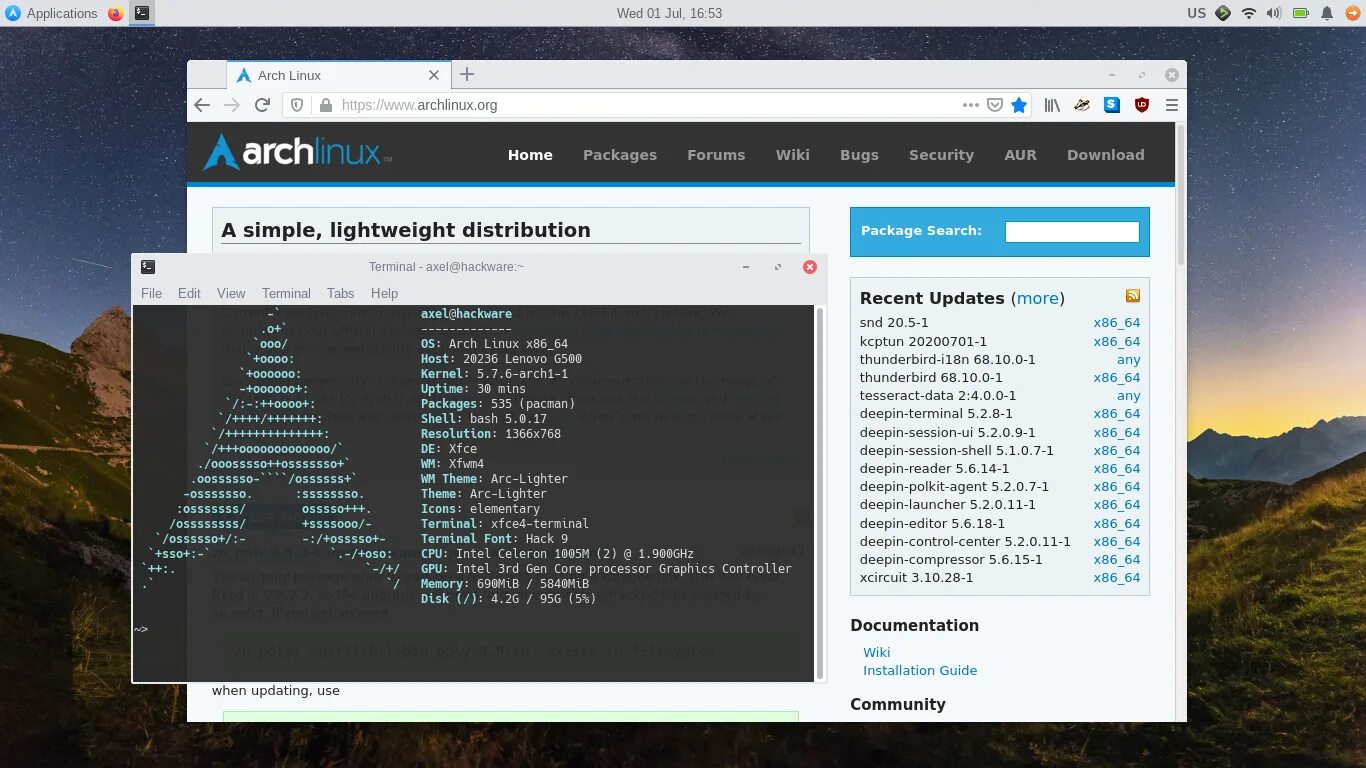Open volume control in panel
The image size is (1366, 768).
pyautogui.click(x=1274, y=13)
